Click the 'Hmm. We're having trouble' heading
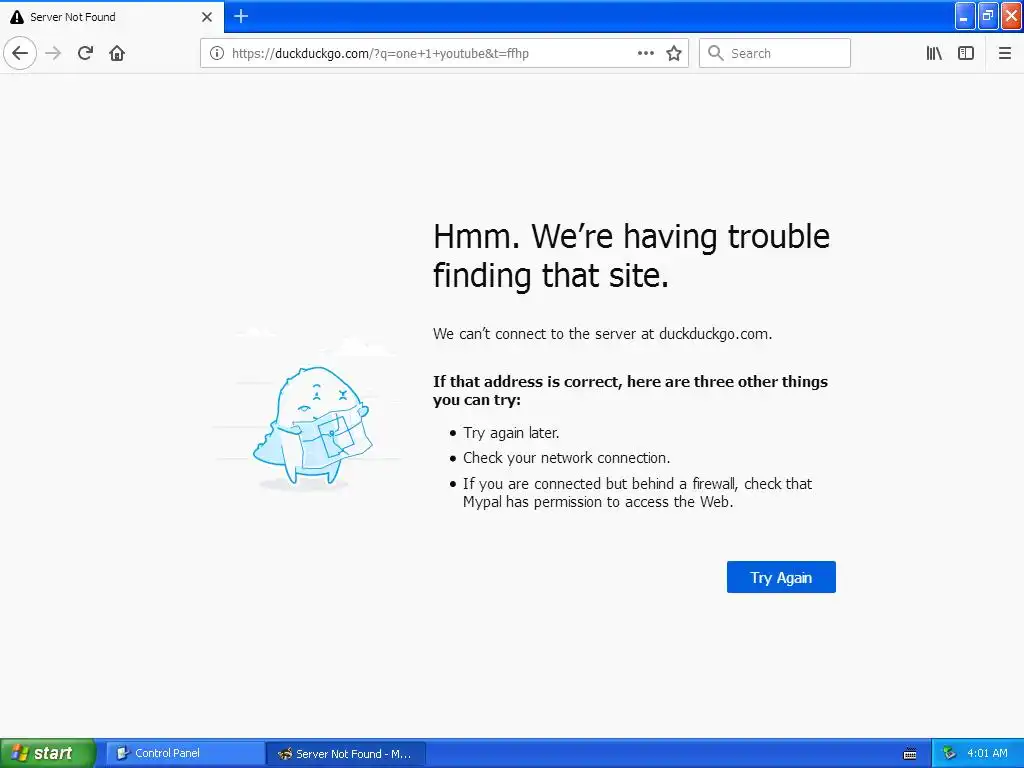Screen dimensions: 1024x768 pyautogui.click(x=631, y=255)
